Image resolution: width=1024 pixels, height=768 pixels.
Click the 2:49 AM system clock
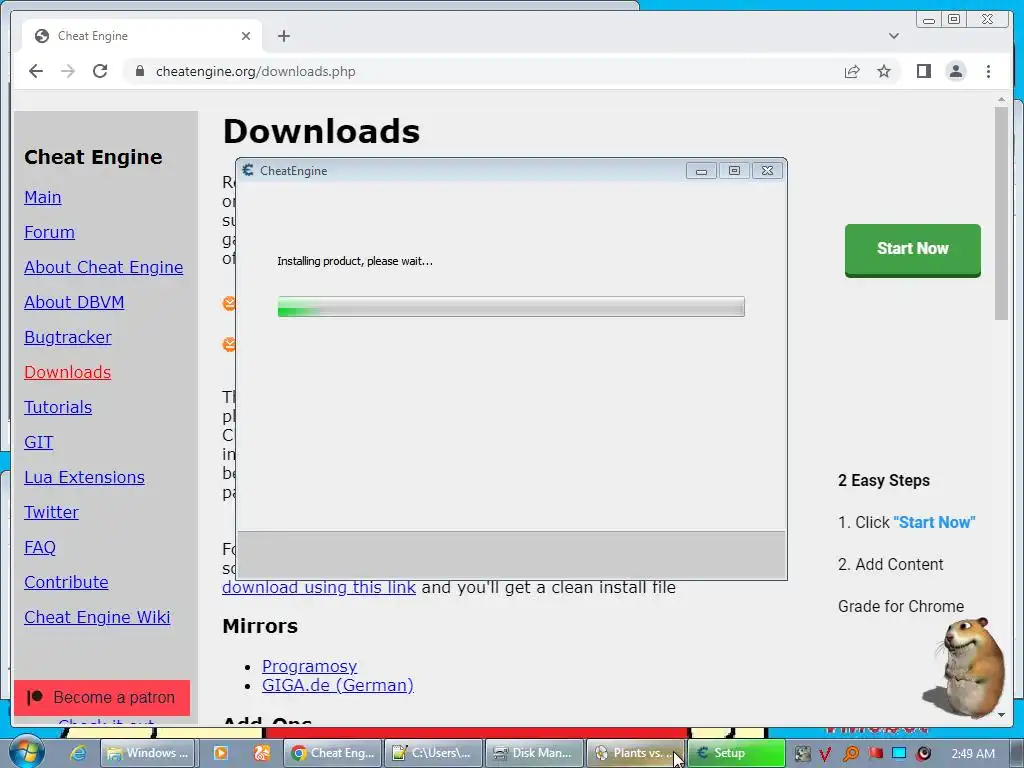pos(972,754)
